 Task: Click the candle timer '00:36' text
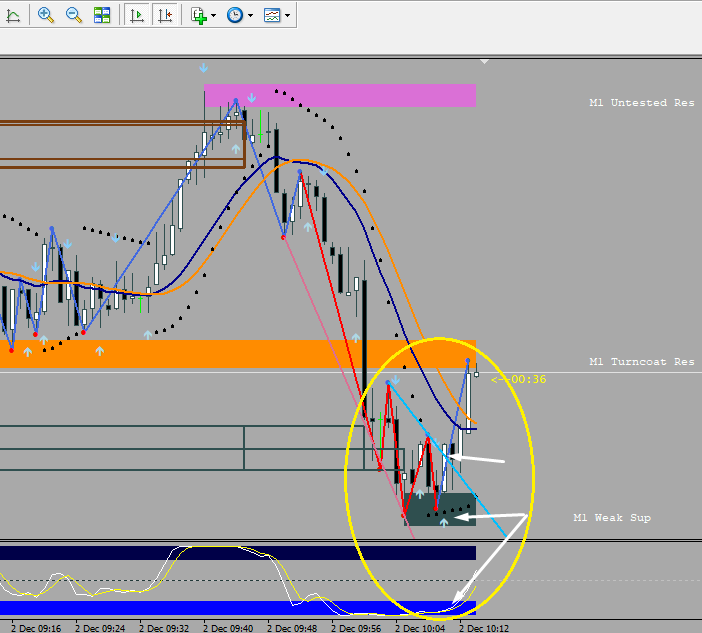click(529, 379)
